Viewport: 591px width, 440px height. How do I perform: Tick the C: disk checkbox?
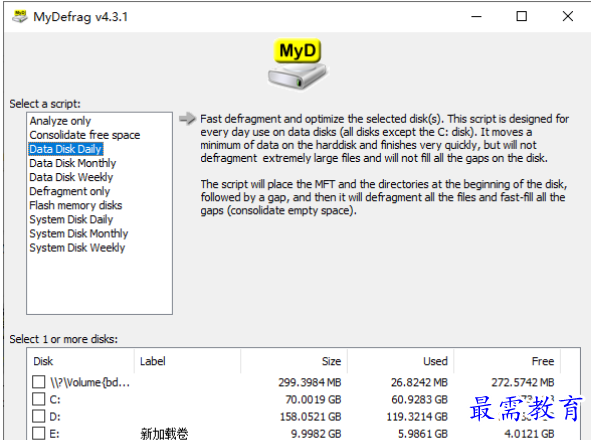(38, 399)
